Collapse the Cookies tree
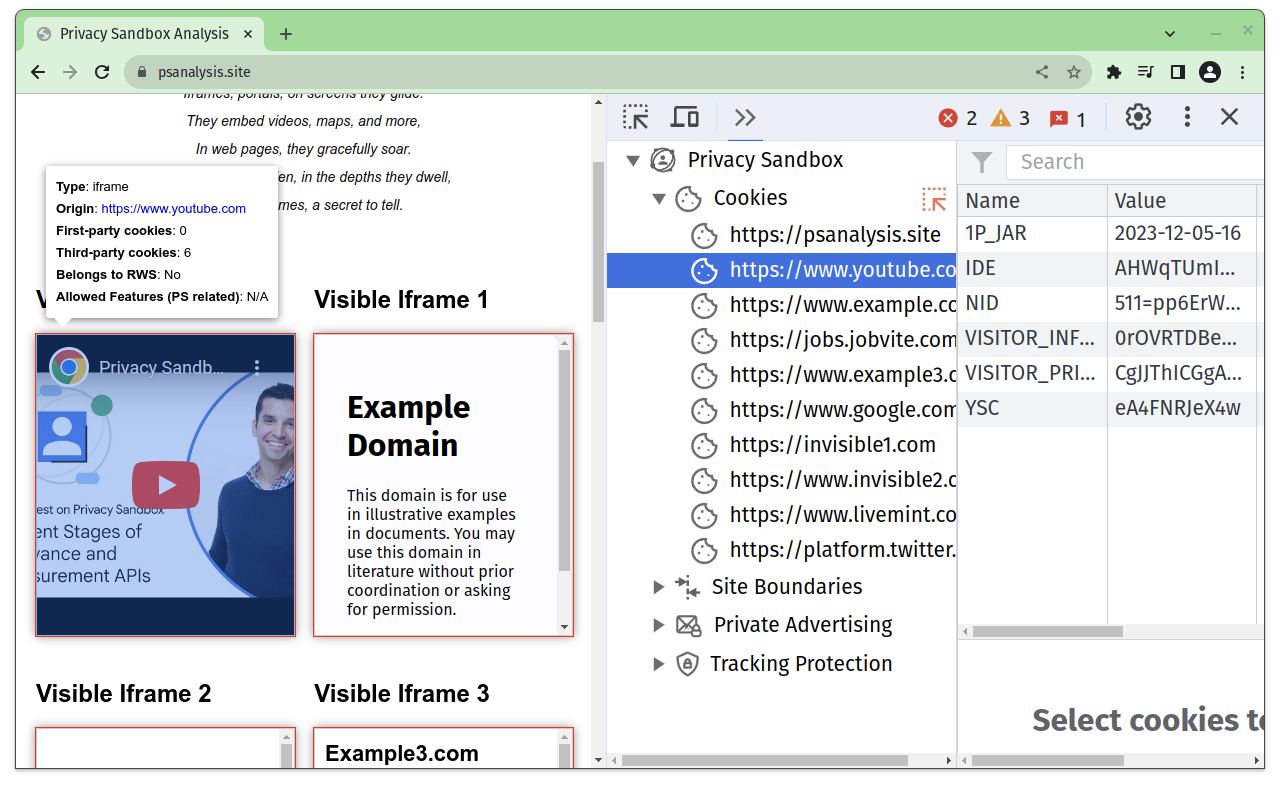Image resolution: width=1280 pixels, height=800 pixels. pyautogui.click(x=659, y=198)
